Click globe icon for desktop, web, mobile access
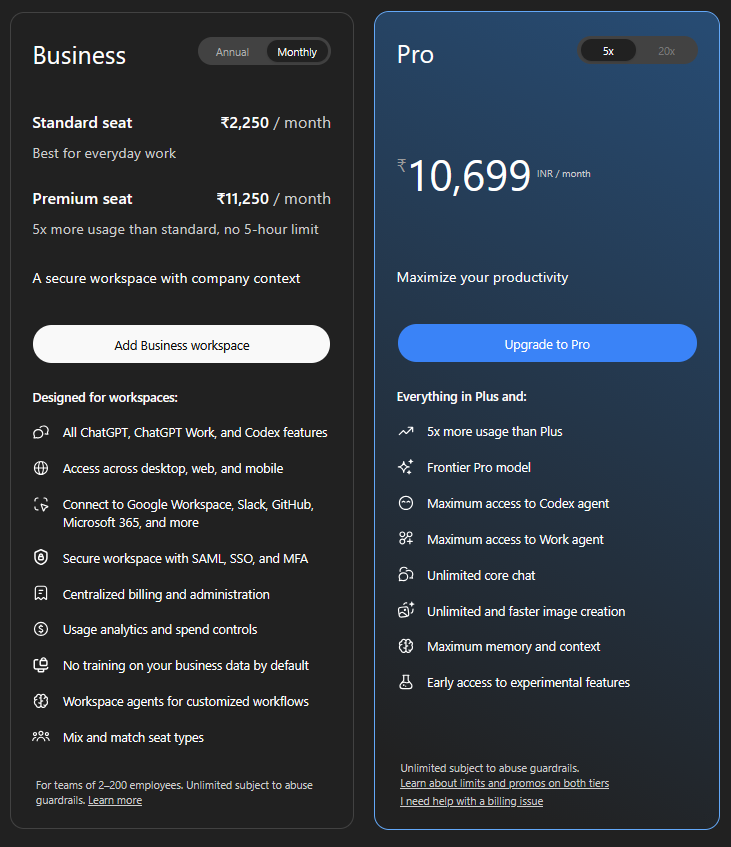731x847 pixels. pos(41,468)
